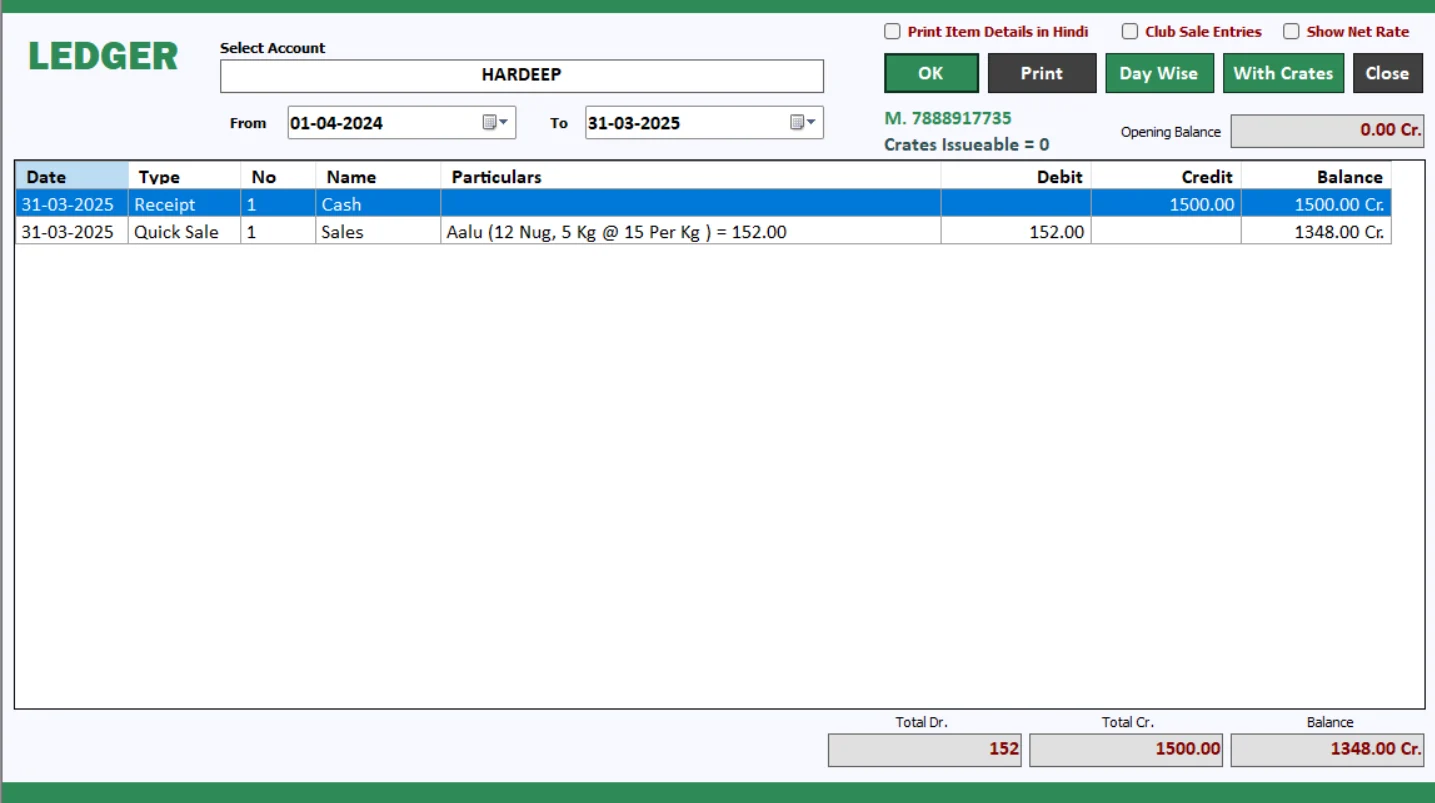The image size is (1435, 803).
Task: Click the mobile number M. 7888917735
Action: click(948, 118)
